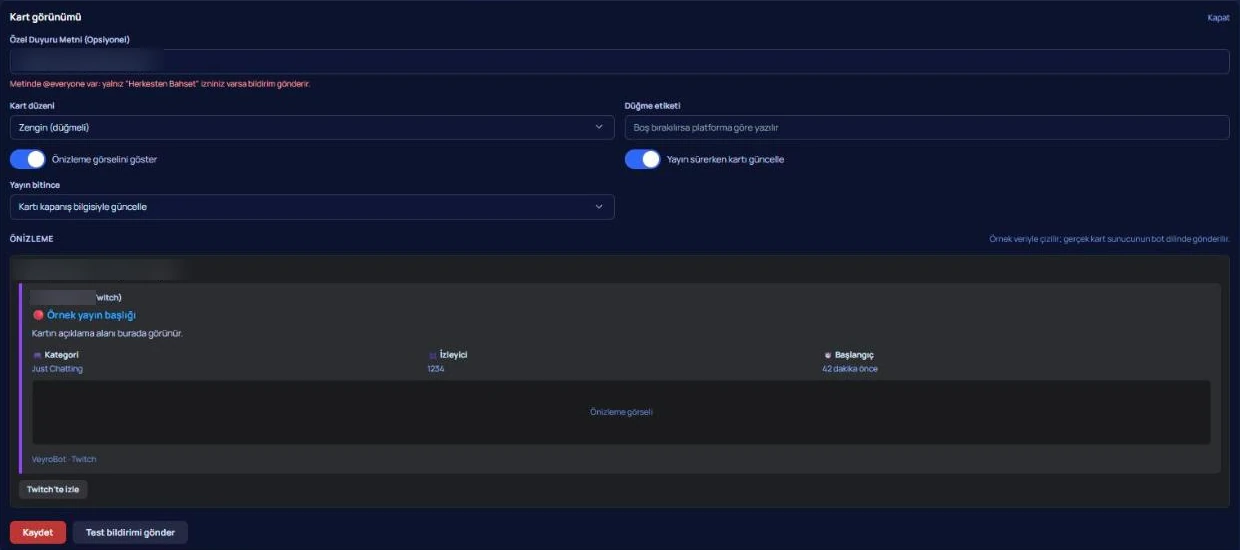
Task: Click VeyroBot · Twitch footer text
Action: tap(64, 459)
